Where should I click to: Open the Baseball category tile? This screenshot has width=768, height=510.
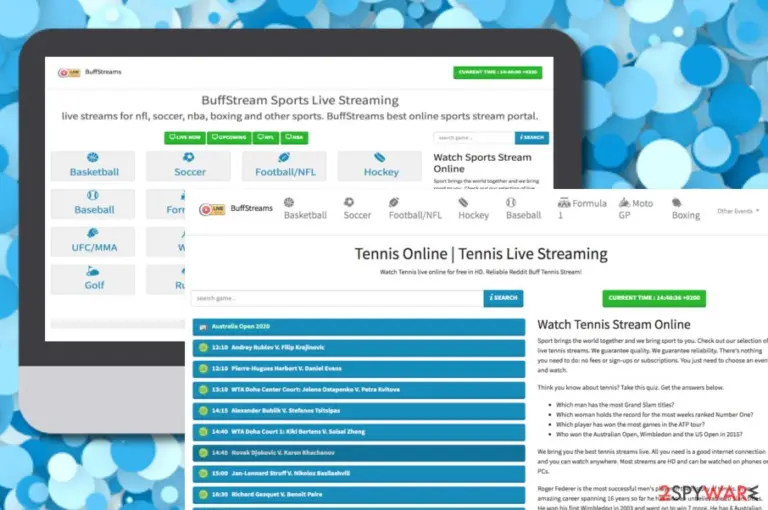tap(93, 203)
